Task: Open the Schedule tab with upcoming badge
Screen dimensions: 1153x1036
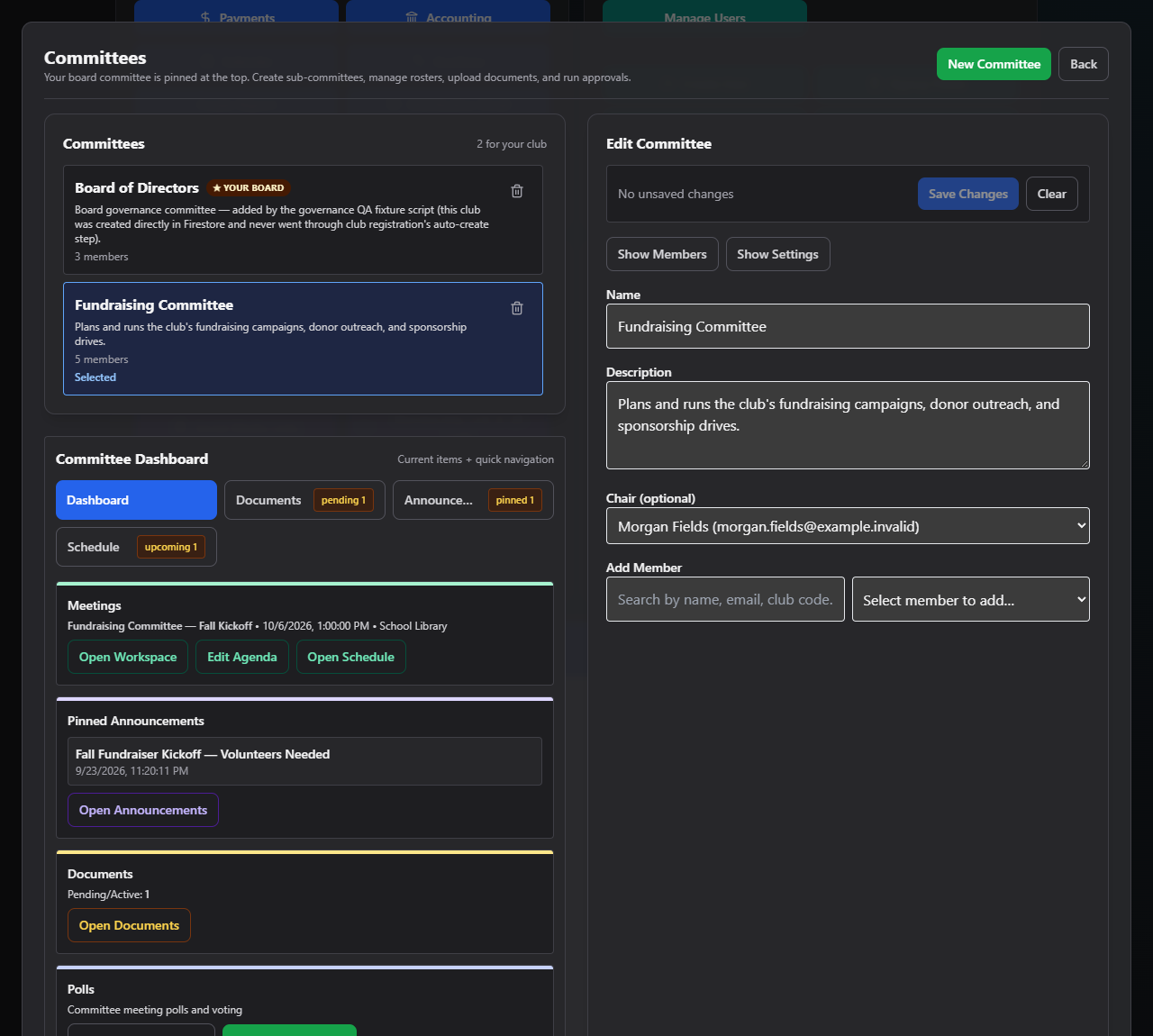Action: pos(136,547)
